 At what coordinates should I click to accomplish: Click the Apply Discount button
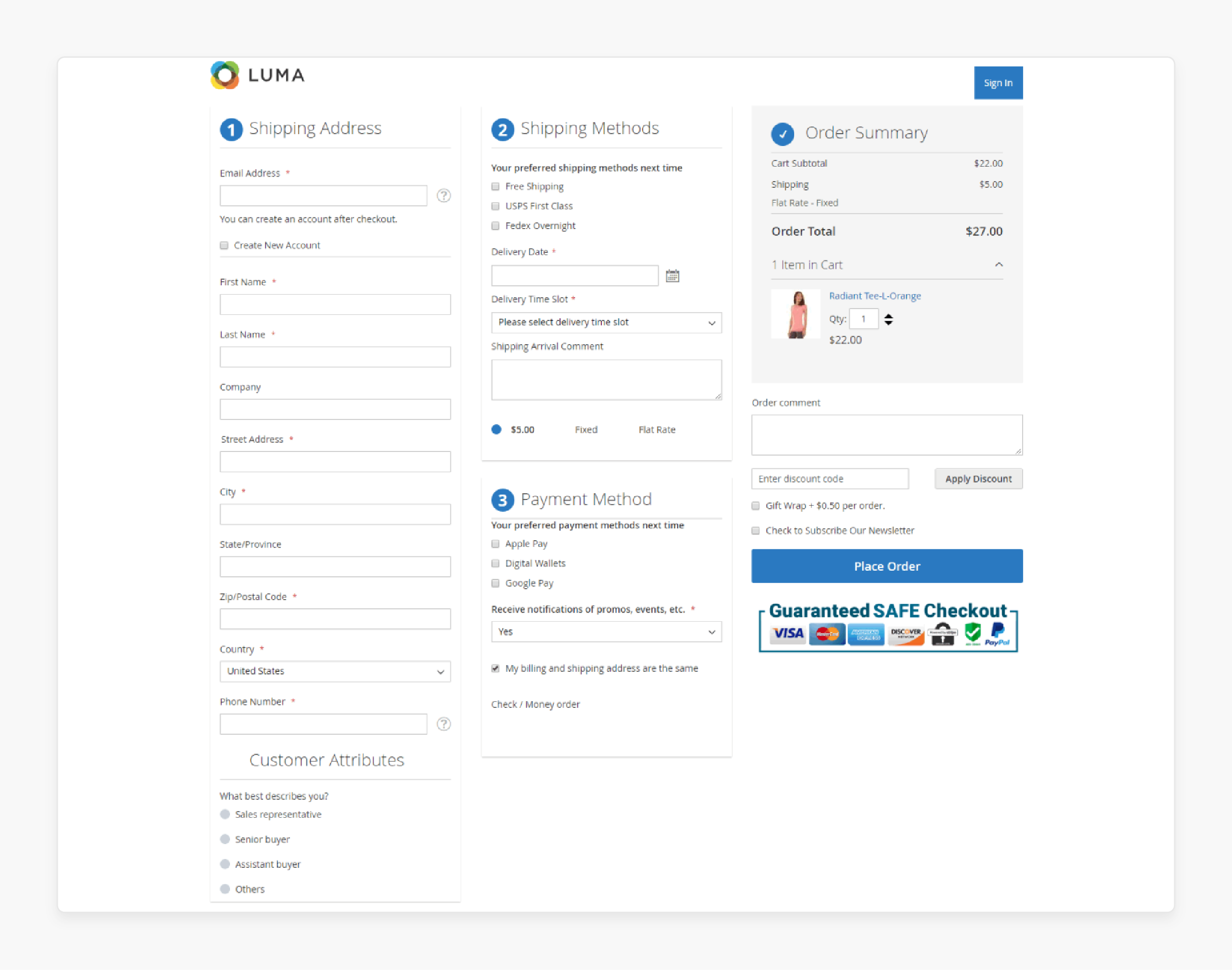point(978,479)
